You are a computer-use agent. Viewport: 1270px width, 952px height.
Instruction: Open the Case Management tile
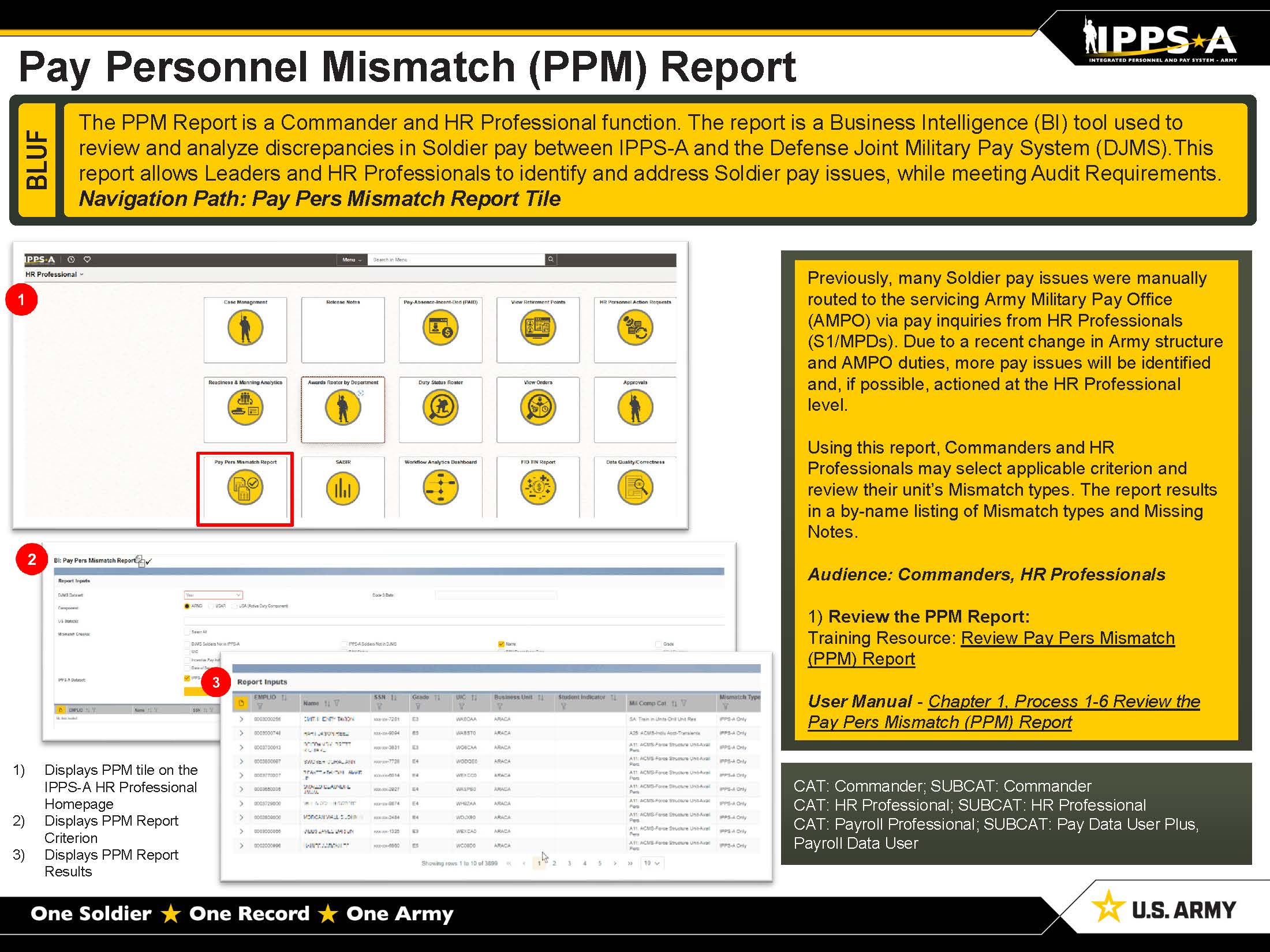point(245,328)
